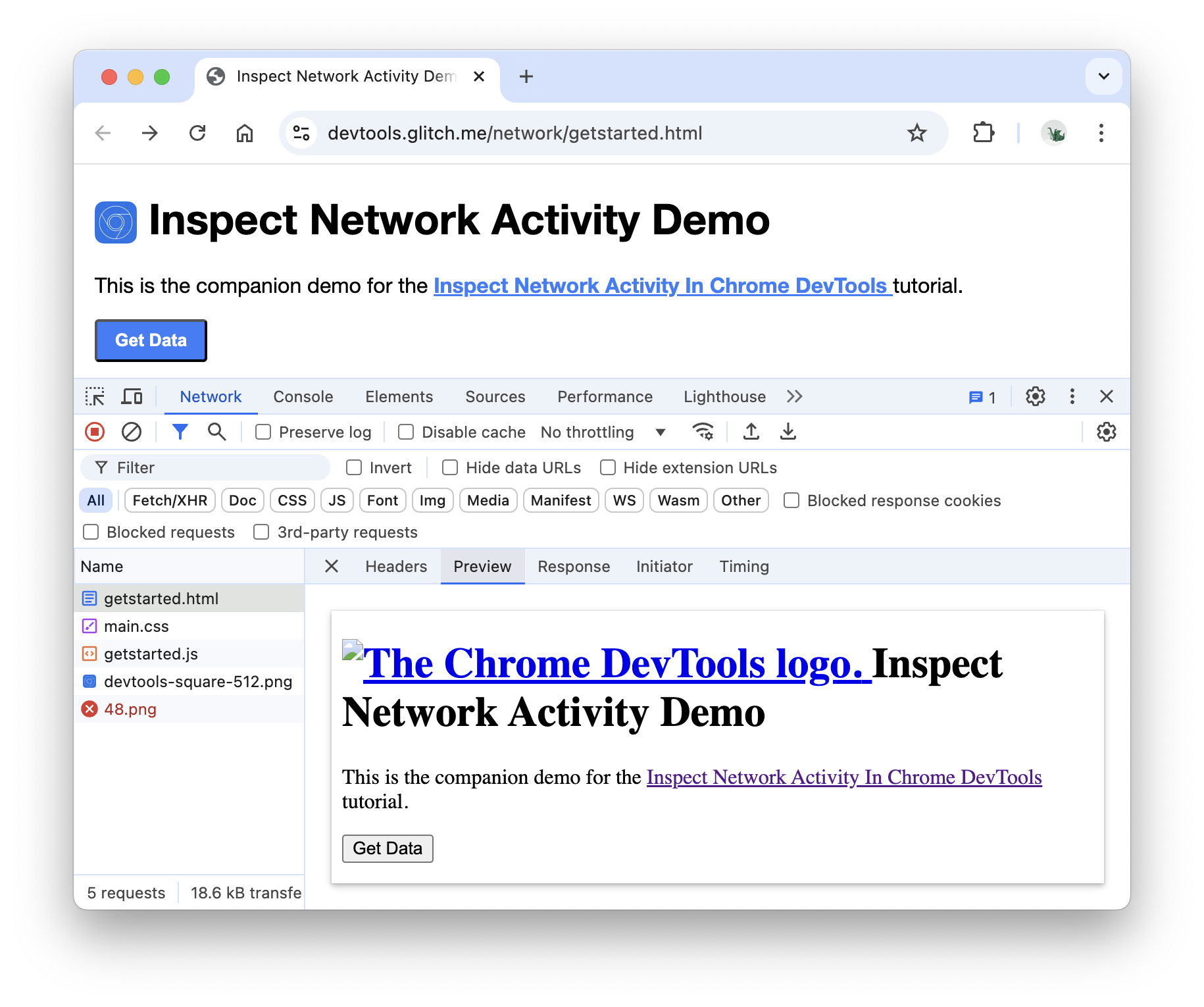The height and width of the screenshot is (1007, 1204).
Task: Open the Response tab for getstarted.html
Action: point(572,566)
